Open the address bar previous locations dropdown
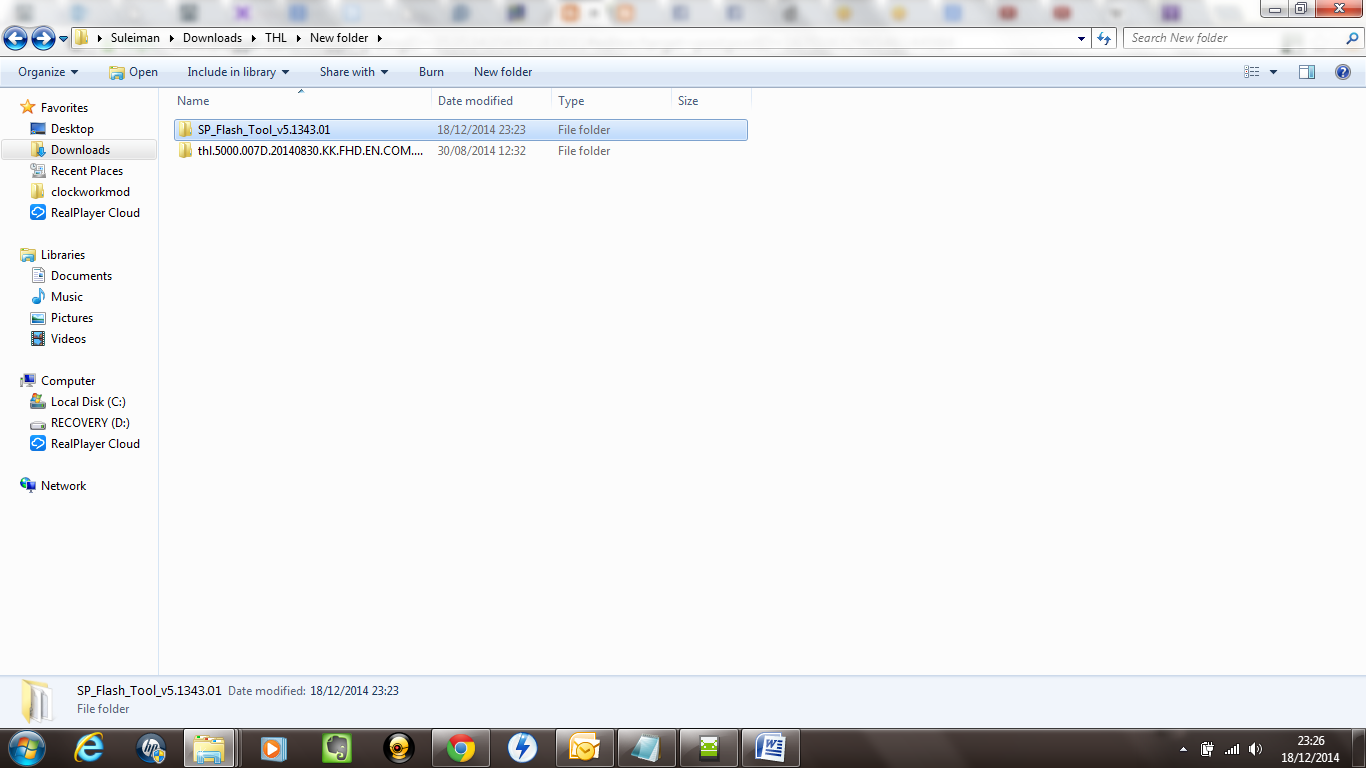The width and height of the screenshot is (1366, 768). 1082,38
